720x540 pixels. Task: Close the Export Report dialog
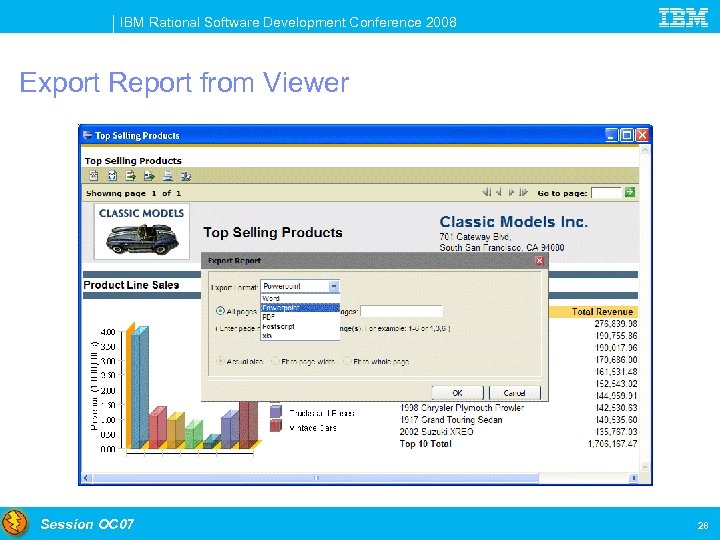tap(540, 261)
